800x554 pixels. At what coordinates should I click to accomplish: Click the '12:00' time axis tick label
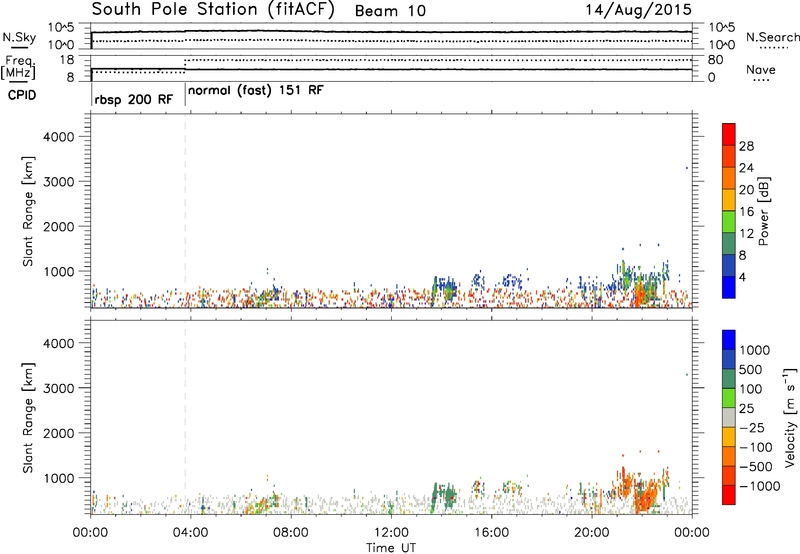(x=391, y=533)
